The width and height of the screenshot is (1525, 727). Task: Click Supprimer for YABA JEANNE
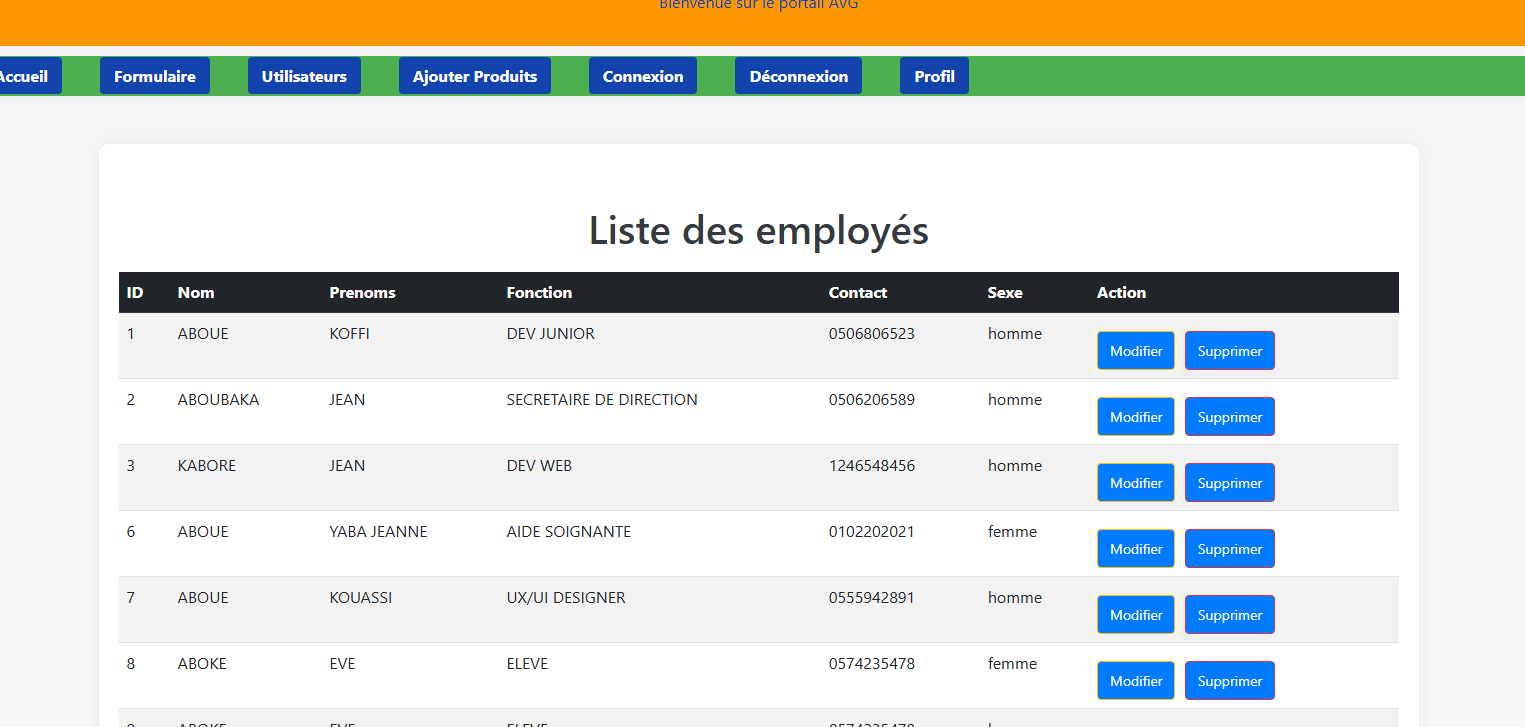[1229, 549]
